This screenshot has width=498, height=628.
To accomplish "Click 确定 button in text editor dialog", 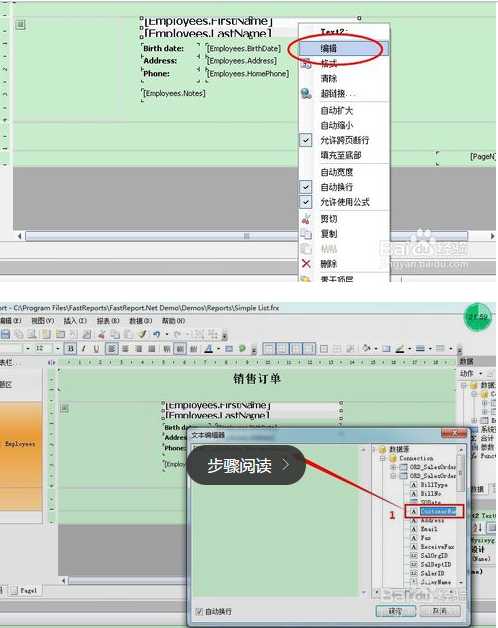I will (x=395, y=611).
